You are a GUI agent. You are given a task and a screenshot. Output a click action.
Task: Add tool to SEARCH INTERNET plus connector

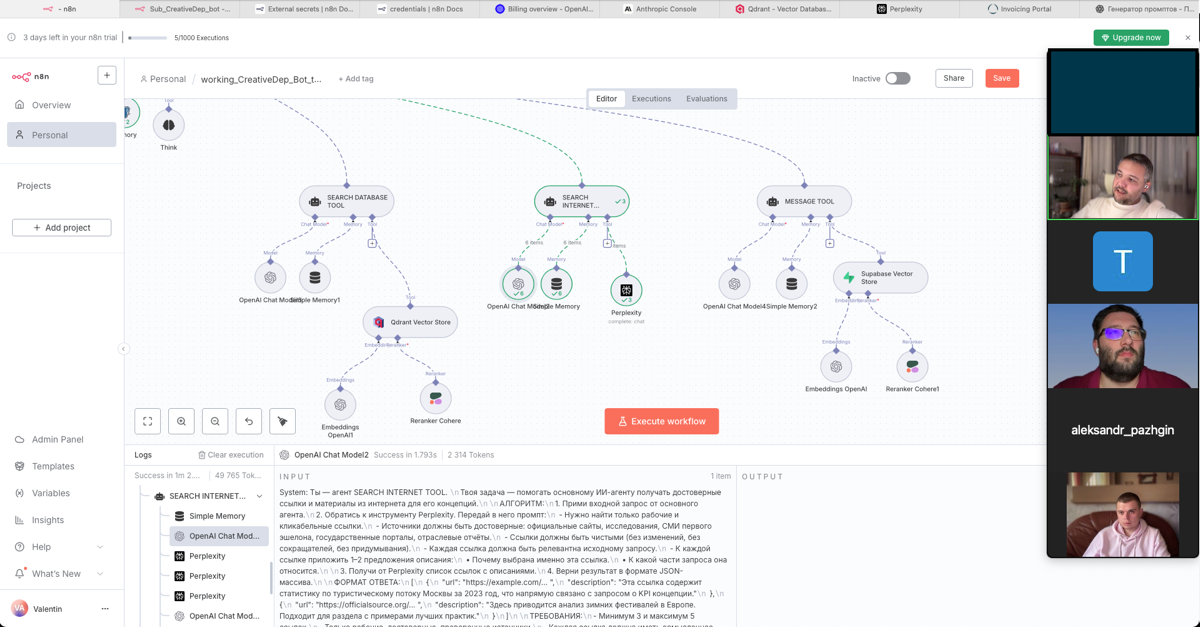coord(607,243)
